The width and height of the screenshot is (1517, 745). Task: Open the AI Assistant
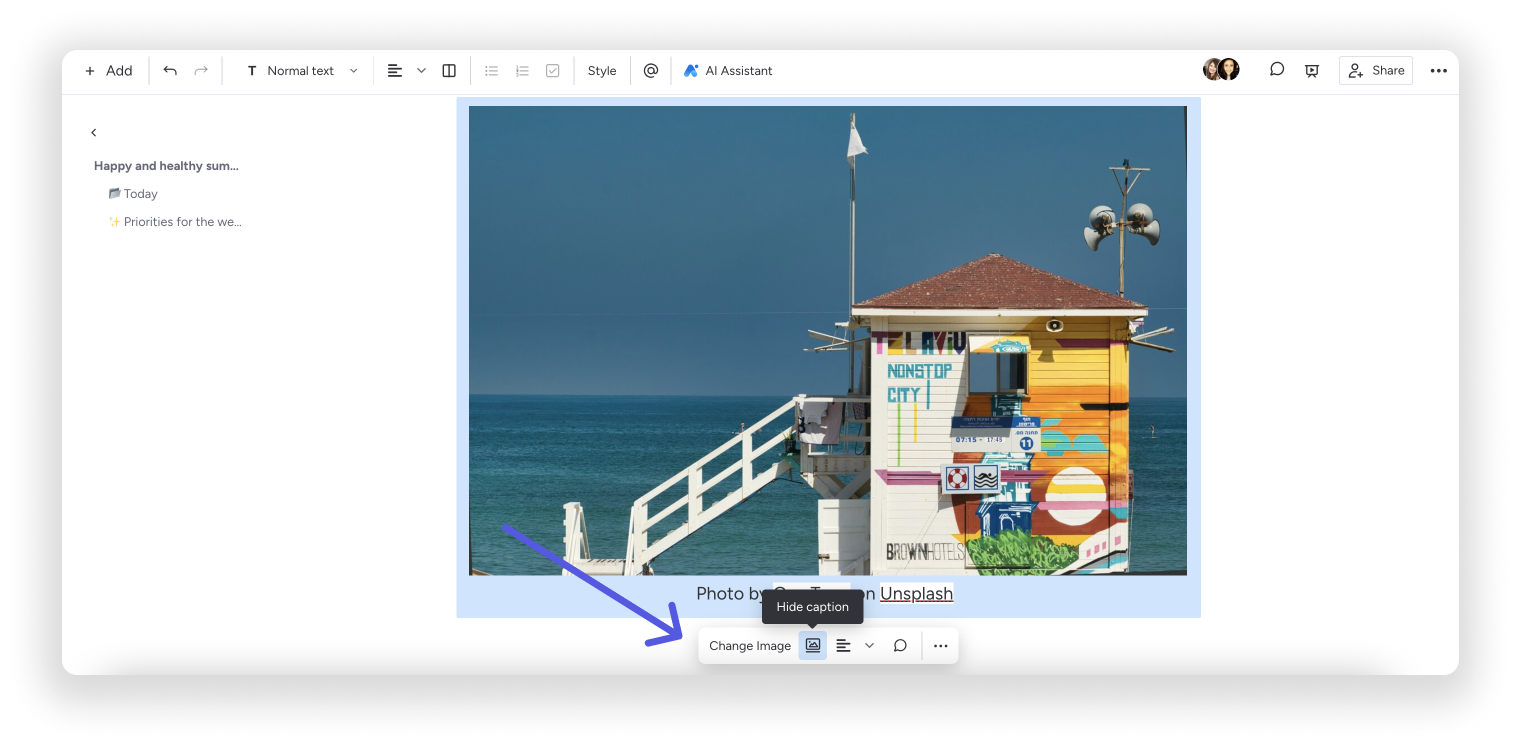pos(728,71)
